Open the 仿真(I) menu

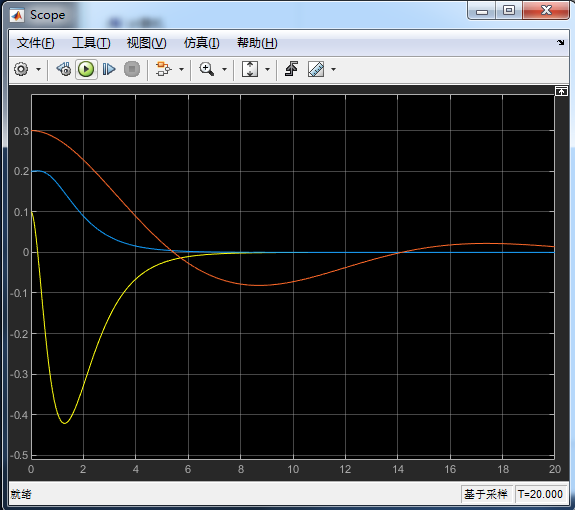coord(202,43)
